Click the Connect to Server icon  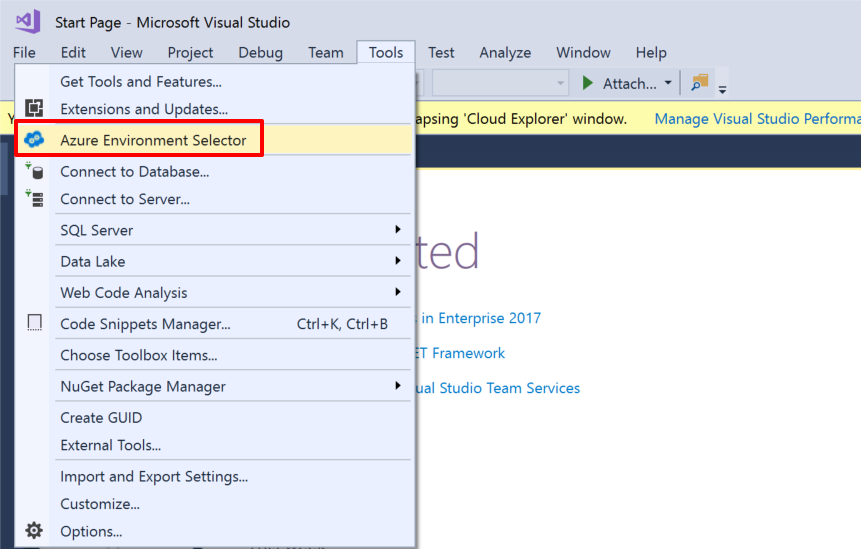pyautogui.click(x=34, y=199)
